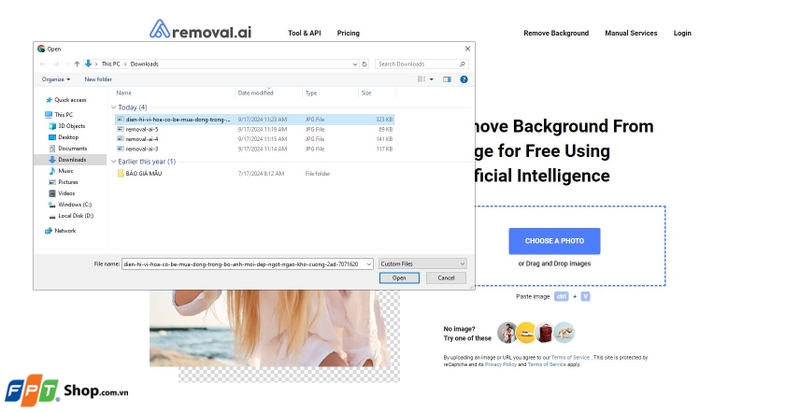
Task: Click the Login link
Action: [682, 33]
